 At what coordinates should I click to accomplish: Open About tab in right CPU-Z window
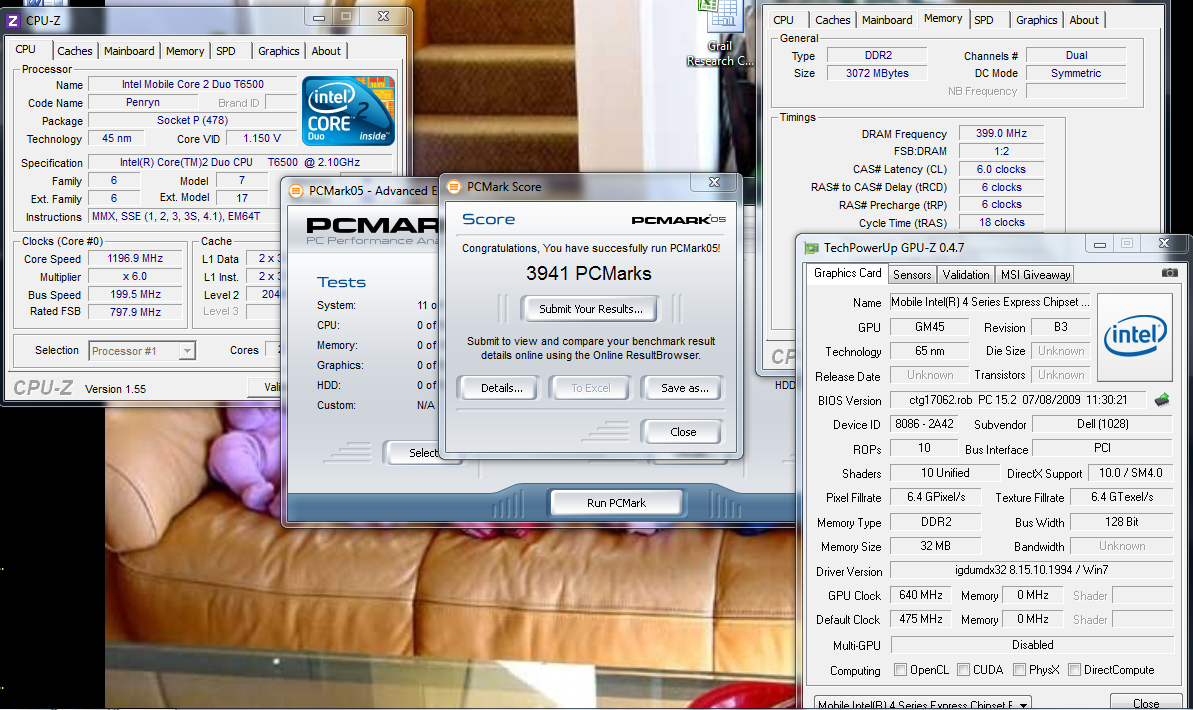pos(1084,20)
